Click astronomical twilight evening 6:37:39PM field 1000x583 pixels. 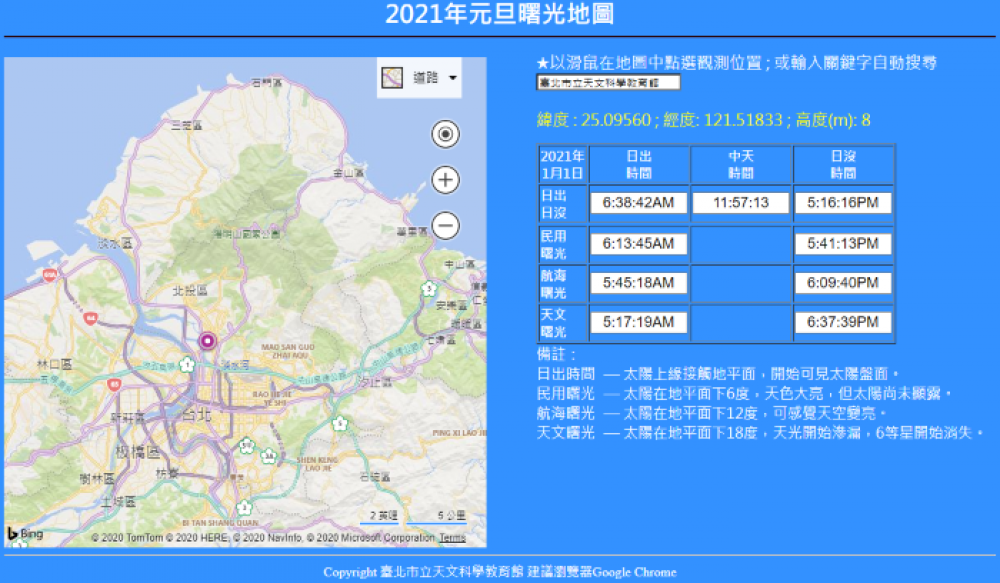[843, 322]
